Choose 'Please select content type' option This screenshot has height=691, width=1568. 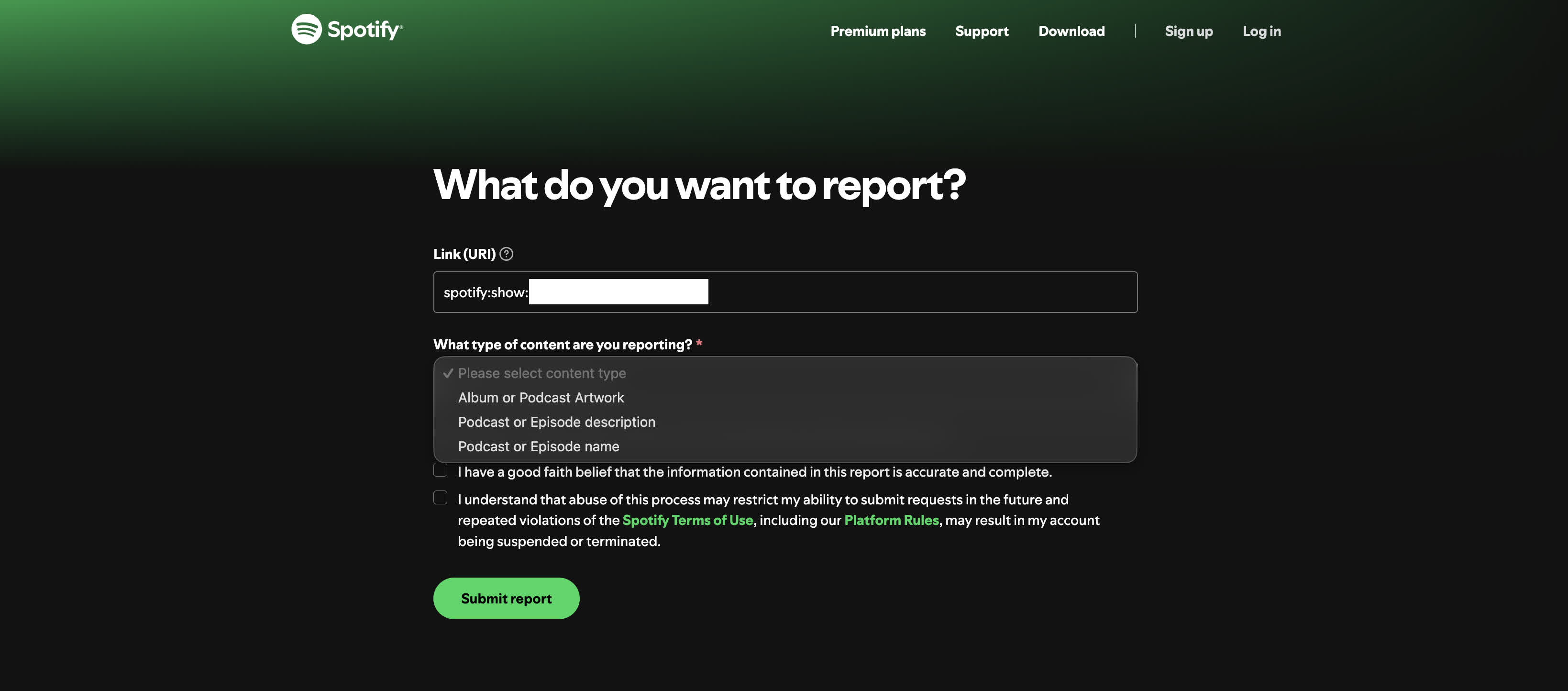[x=542, y=373]
